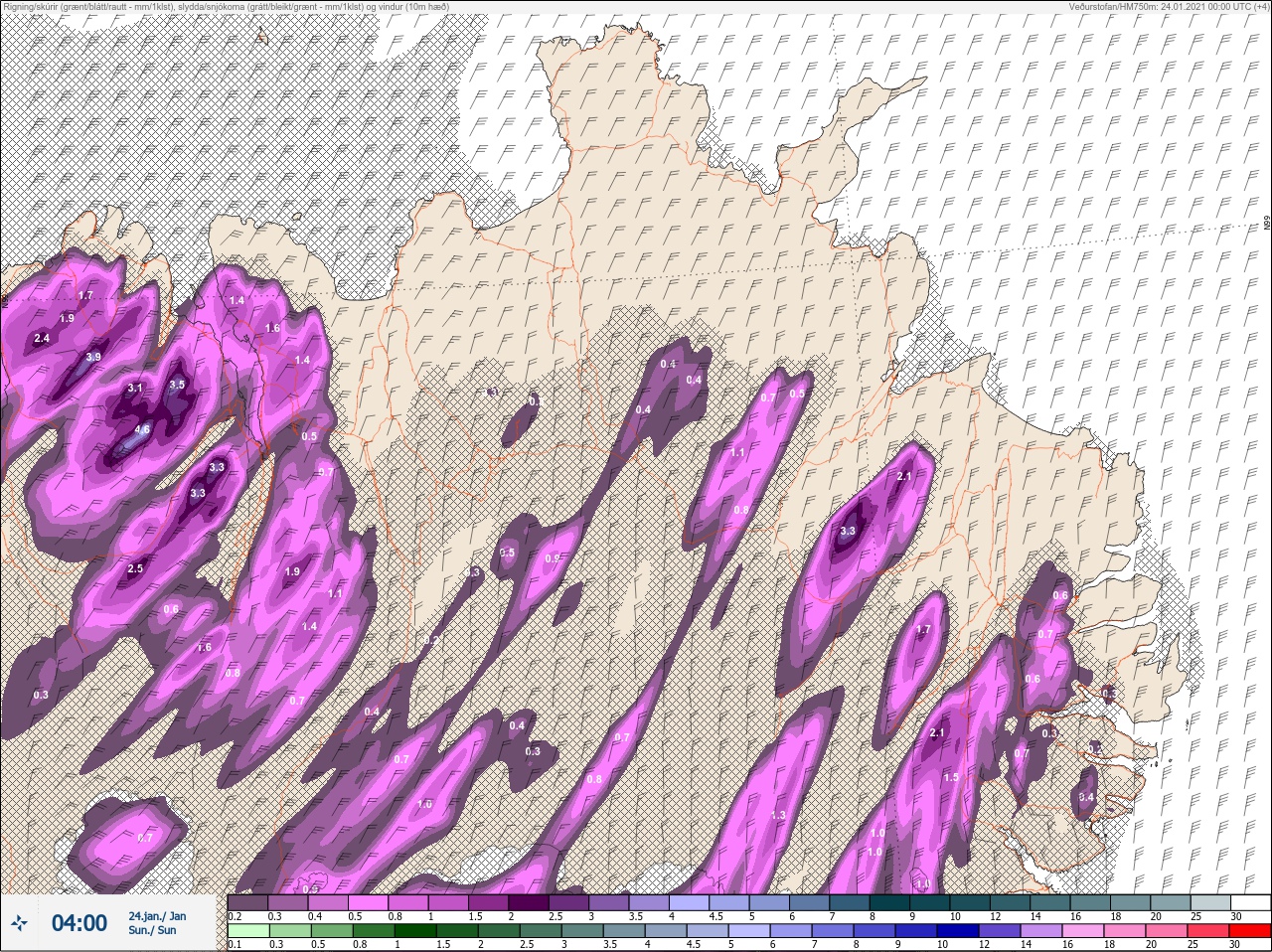Click the 1.5 precipitation value on the map
This screenshot has height=952, width=1272.
(951, 777)
